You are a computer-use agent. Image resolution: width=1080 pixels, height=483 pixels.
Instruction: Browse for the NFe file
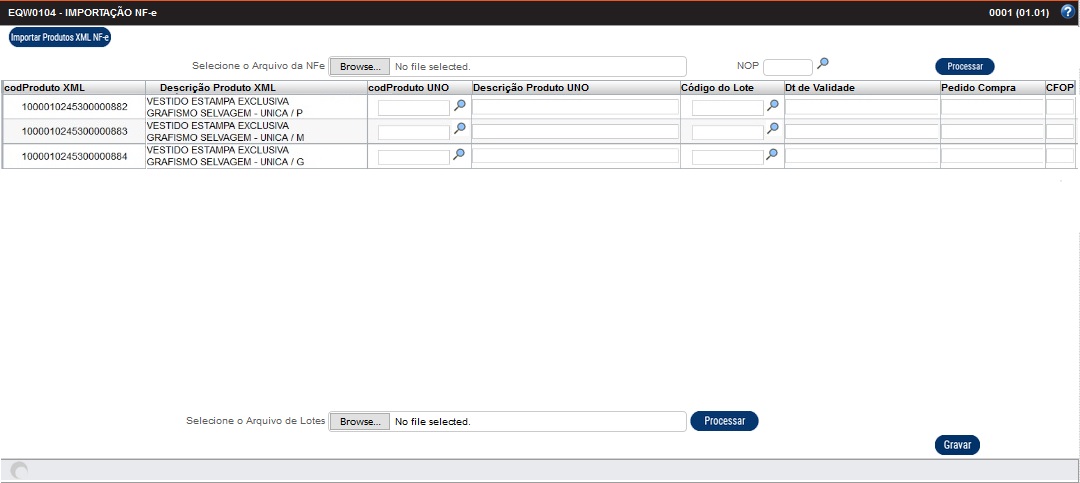[x=359, y=67]
